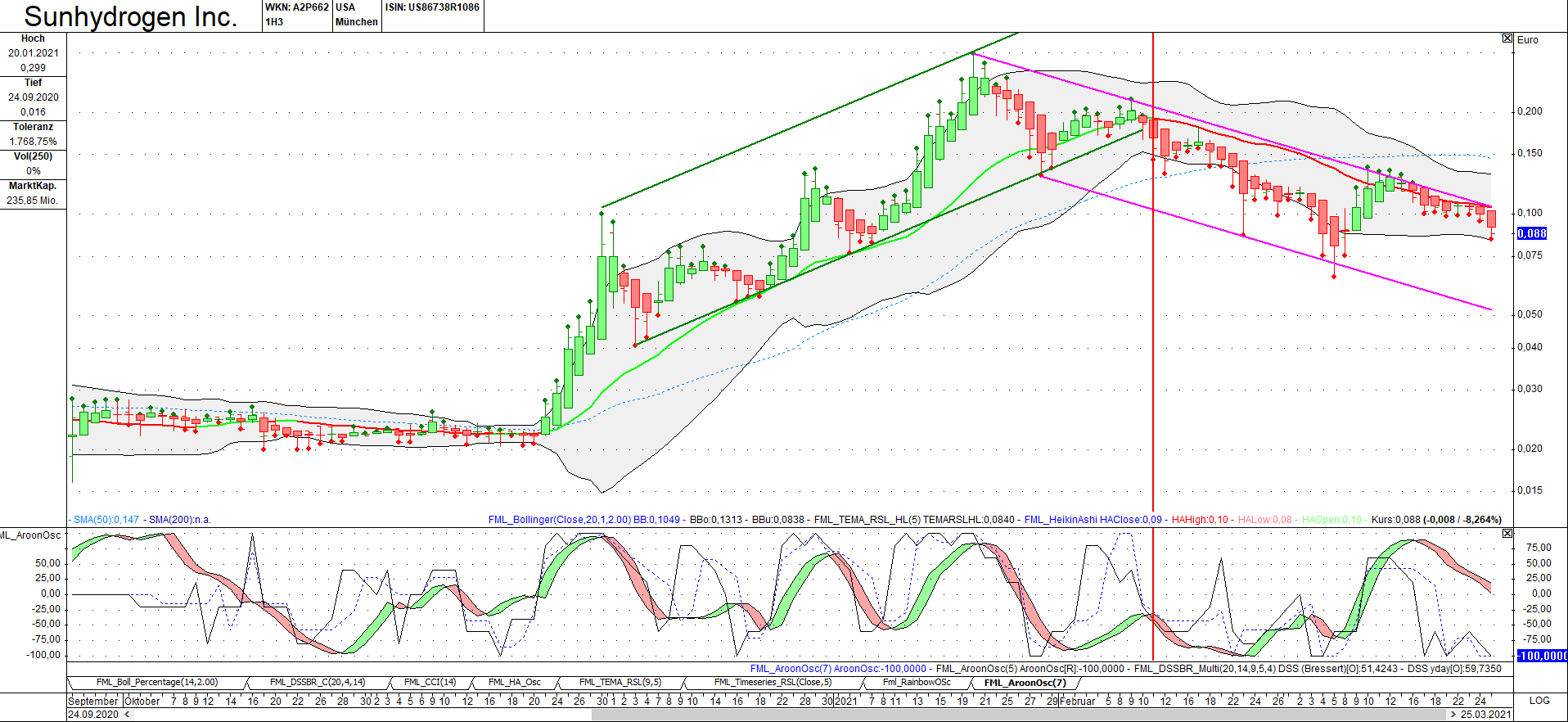Click the SMA(50):0,147 legend entry
1568x722 pixels.
click(106, 520)
